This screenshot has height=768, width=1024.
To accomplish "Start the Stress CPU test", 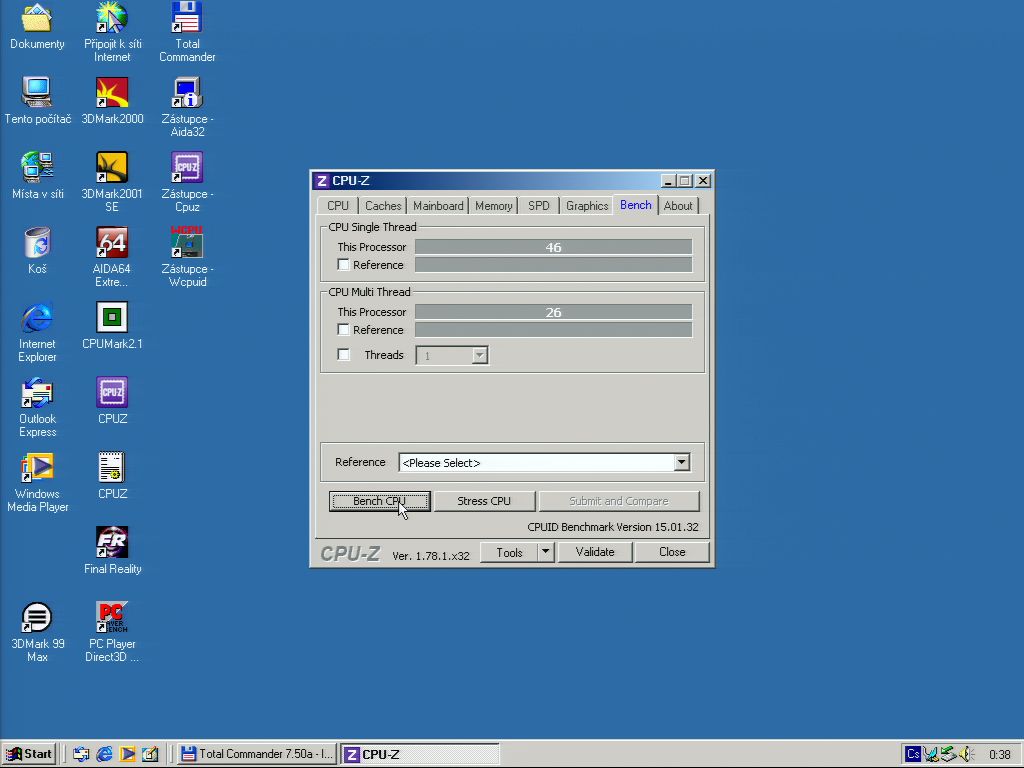I will pos(484,501).
